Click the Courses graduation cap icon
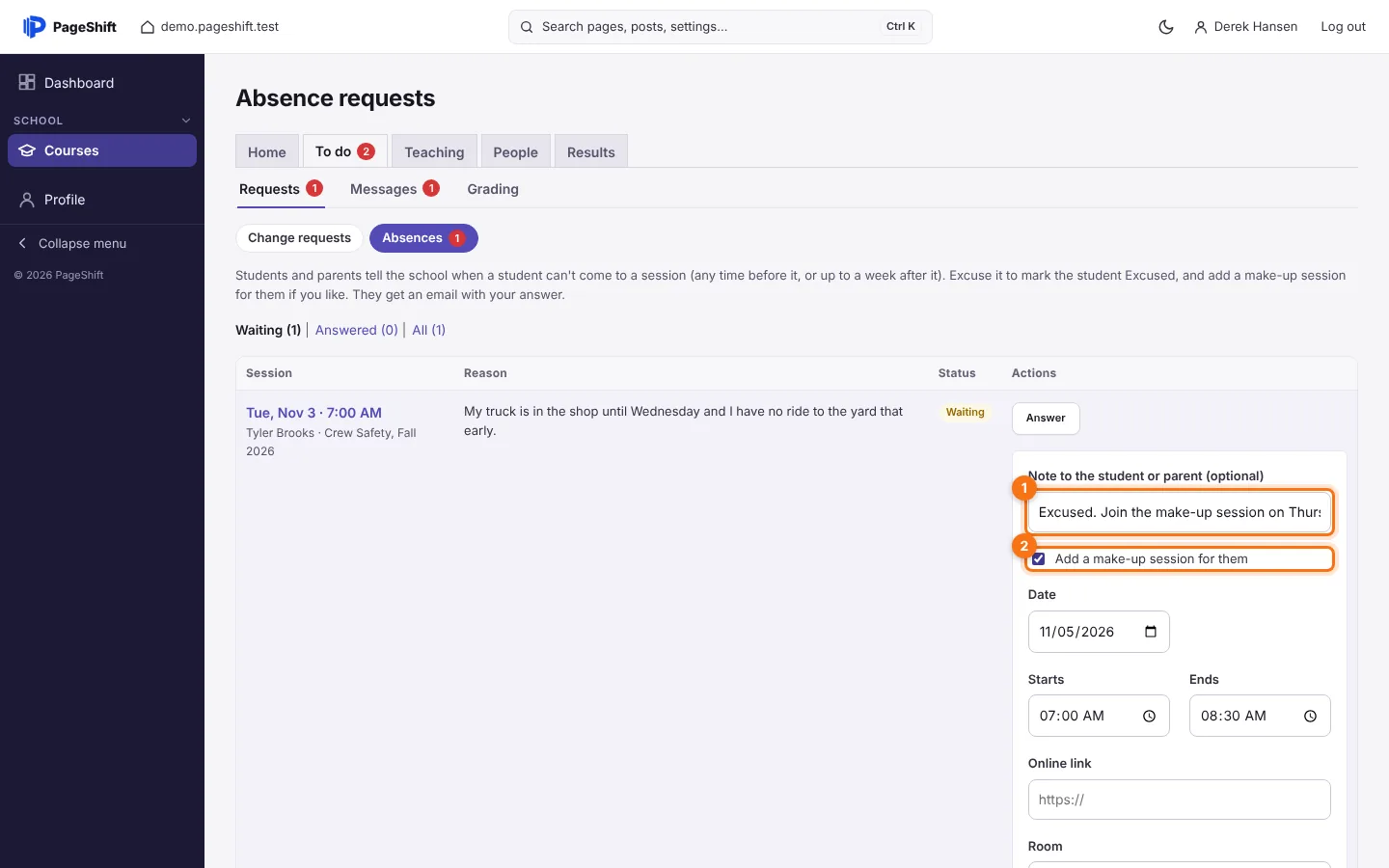Image resolution: width=1389 pixels, height=868 pixels. pyautogui.click(x=27, y=150)
